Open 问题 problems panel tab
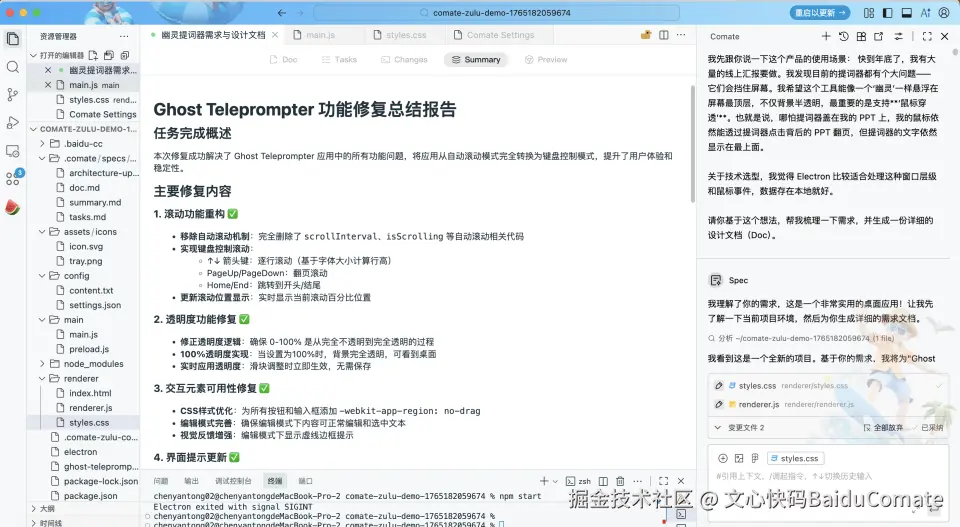960x527 pixels. [x=161, y=481]
